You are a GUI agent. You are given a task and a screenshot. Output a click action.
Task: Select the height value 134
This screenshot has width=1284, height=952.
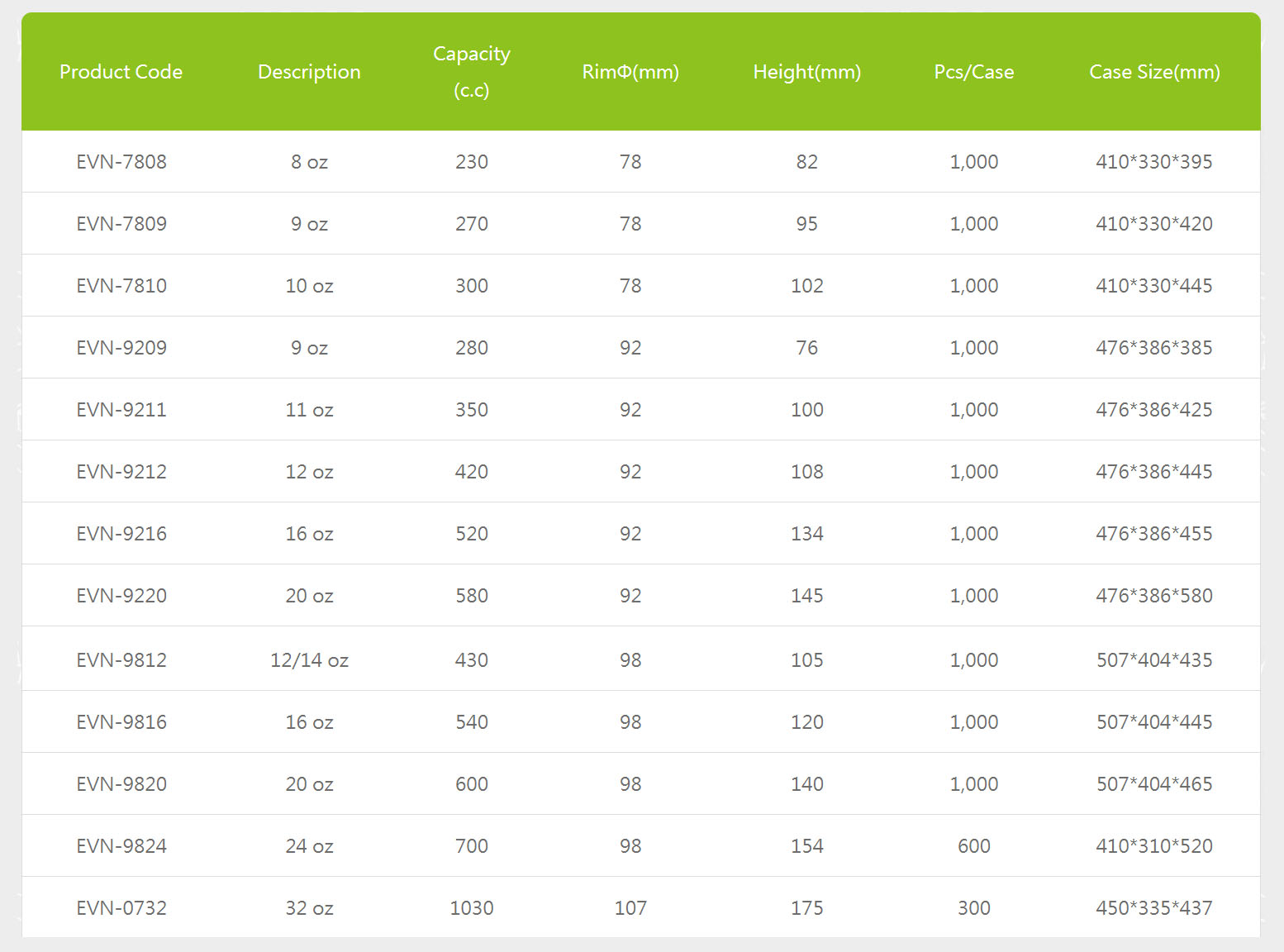pos(806,534)
